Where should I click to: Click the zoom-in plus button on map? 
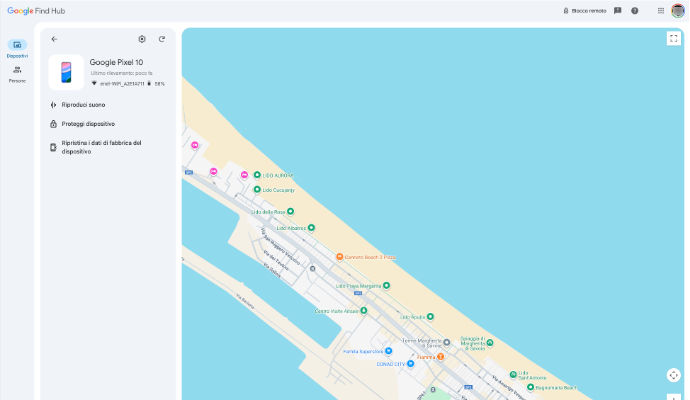(x=673, y=396)
